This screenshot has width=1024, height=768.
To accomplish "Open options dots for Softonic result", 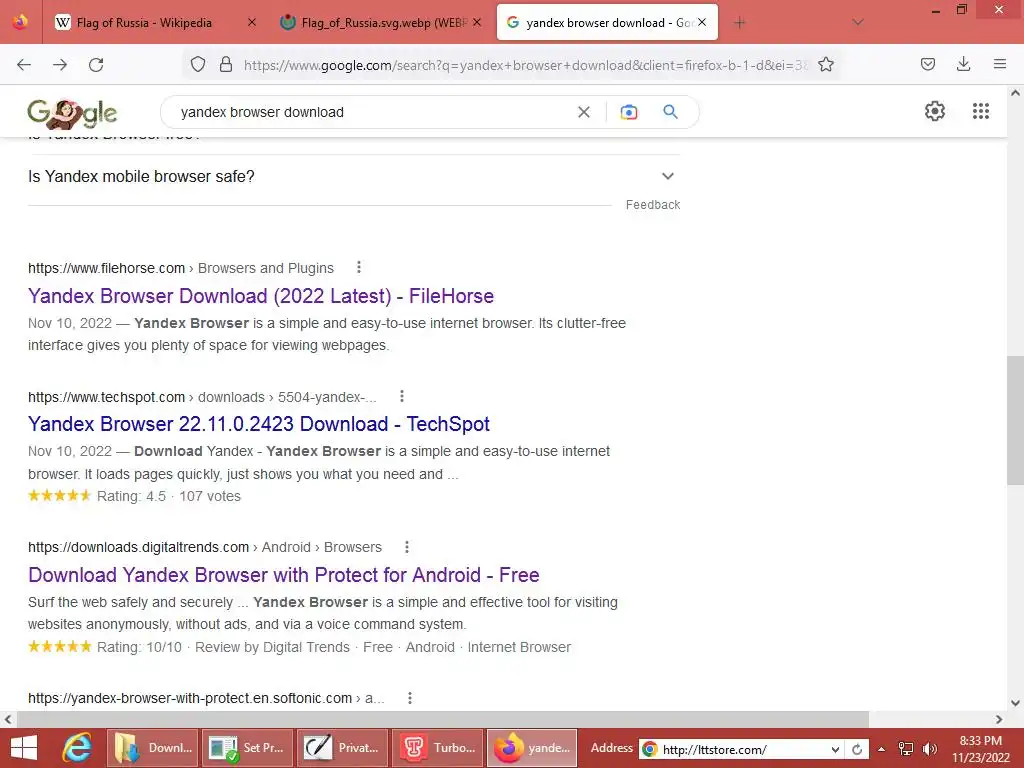I will click(x=409, y=698).
